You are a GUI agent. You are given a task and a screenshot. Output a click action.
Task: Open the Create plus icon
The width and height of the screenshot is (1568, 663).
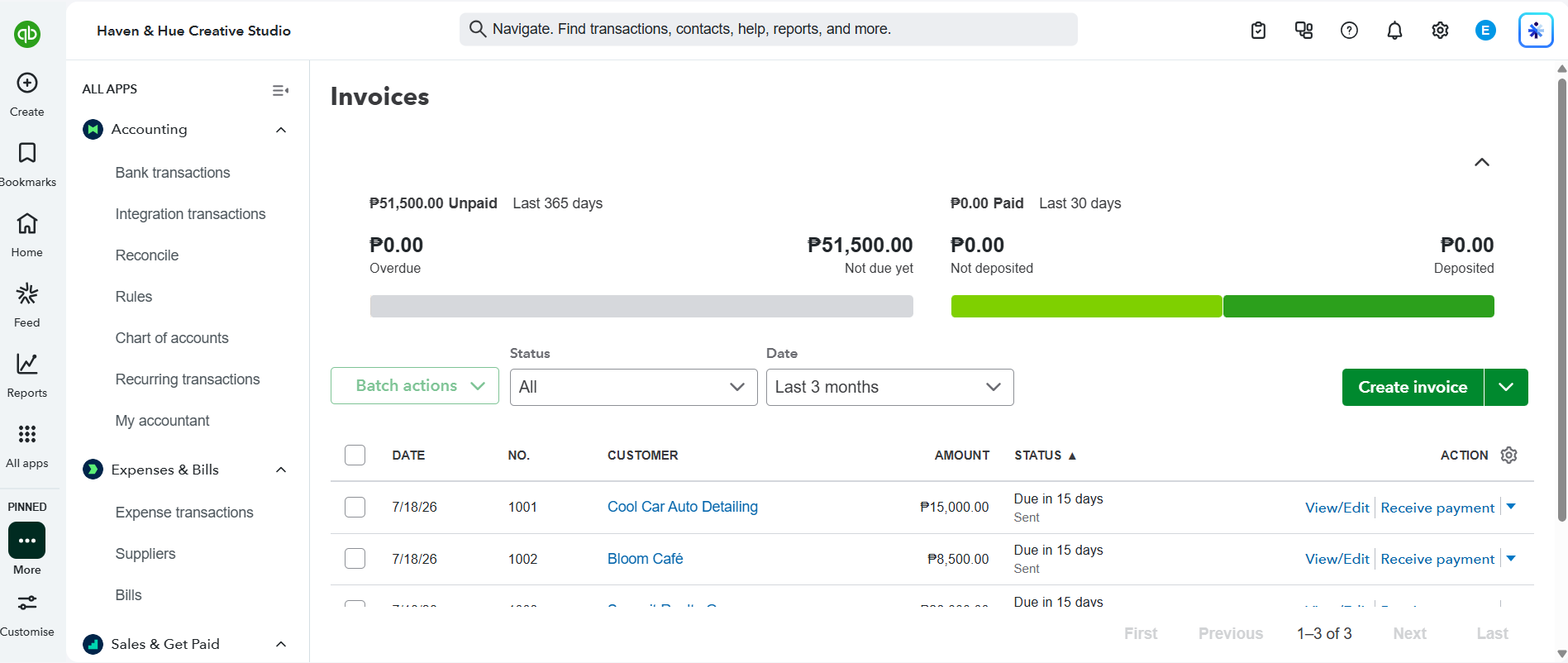(x=27, y=83)
